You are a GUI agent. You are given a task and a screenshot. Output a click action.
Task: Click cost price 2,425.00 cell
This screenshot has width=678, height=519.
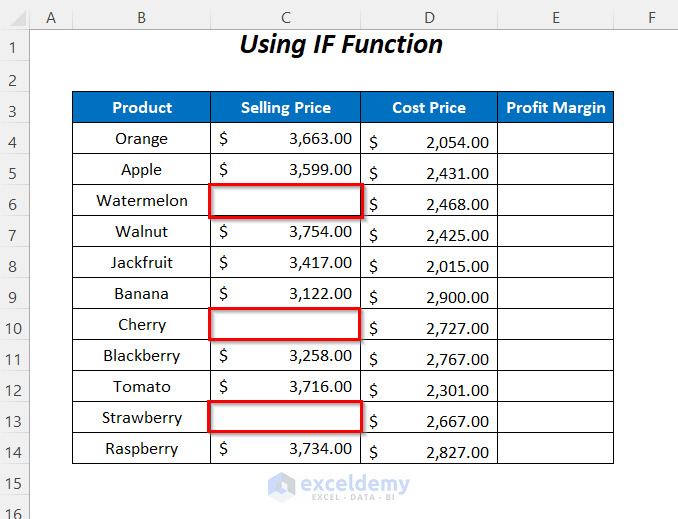429,231
